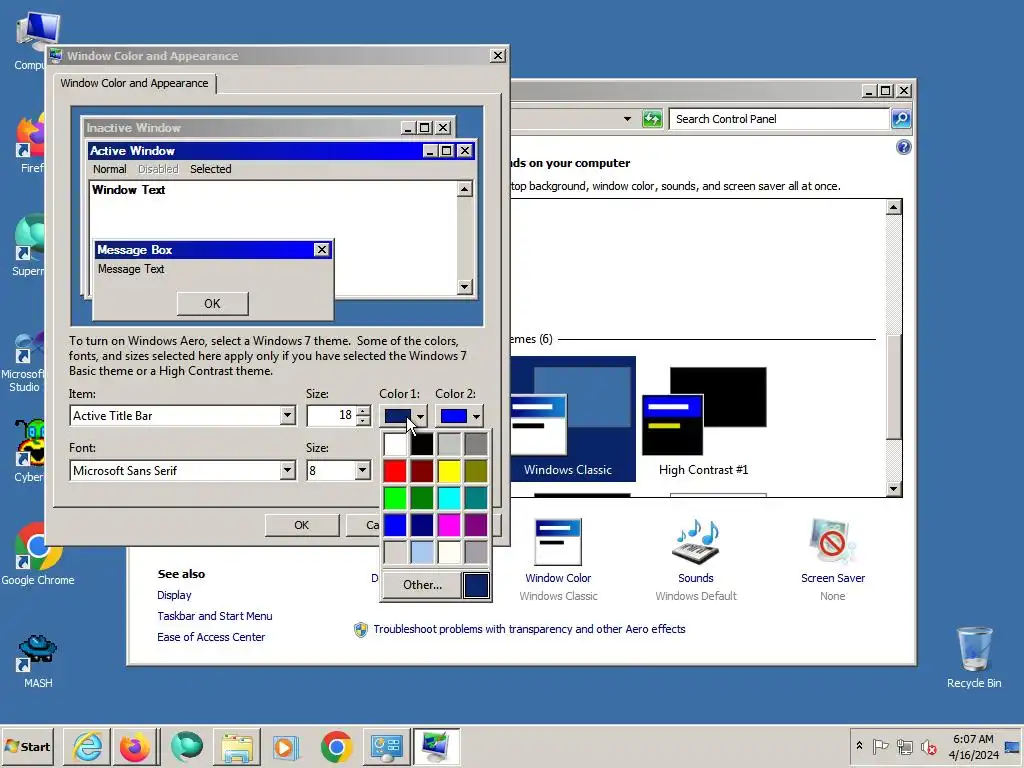The height and width of the screenshot is (768, 1024).
Task: Show hidden tray icons arrow
Action: coord(859,746)
